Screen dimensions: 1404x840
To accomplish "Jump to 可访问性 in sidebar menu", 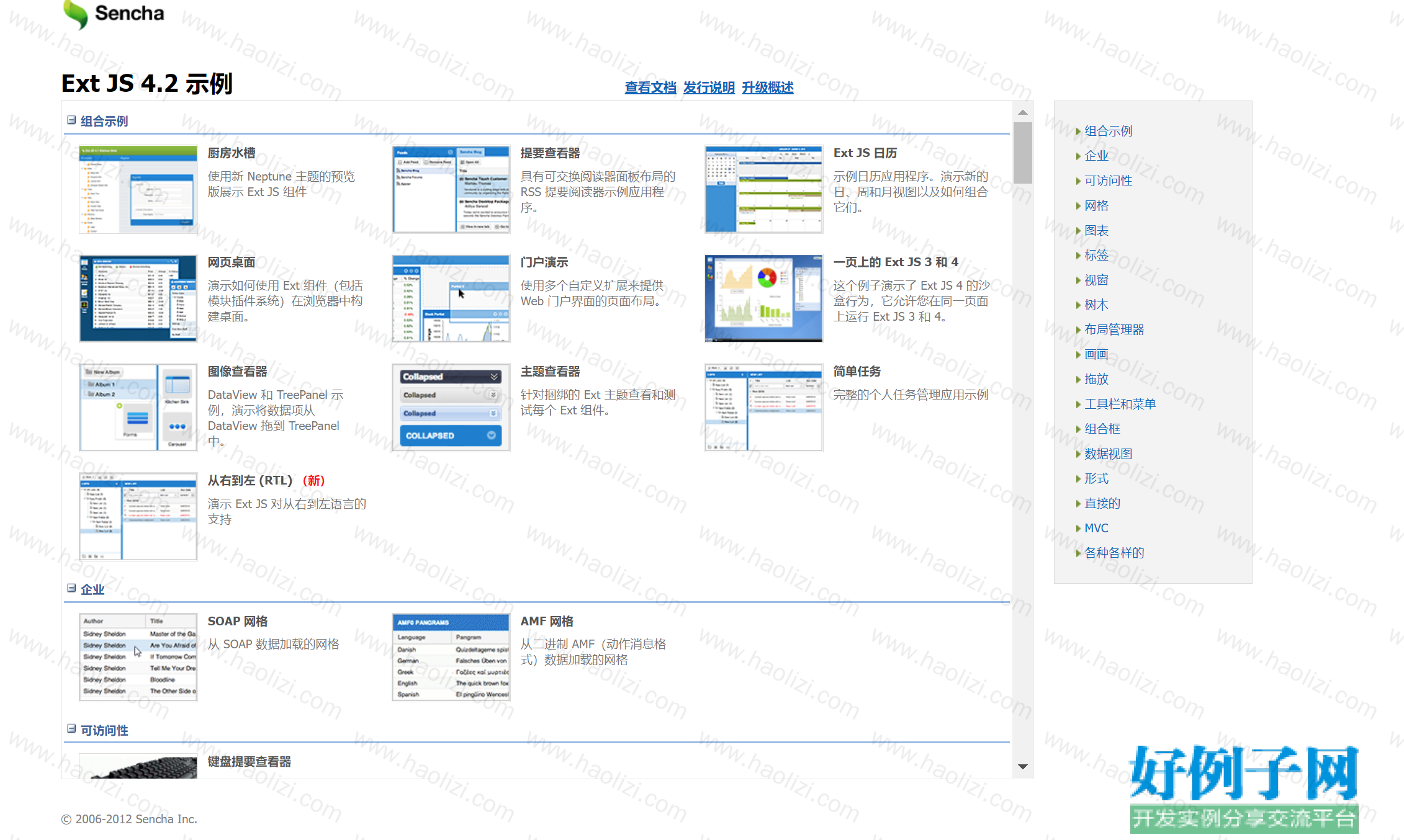I will pyautogui.click(x=1108, y=181).
